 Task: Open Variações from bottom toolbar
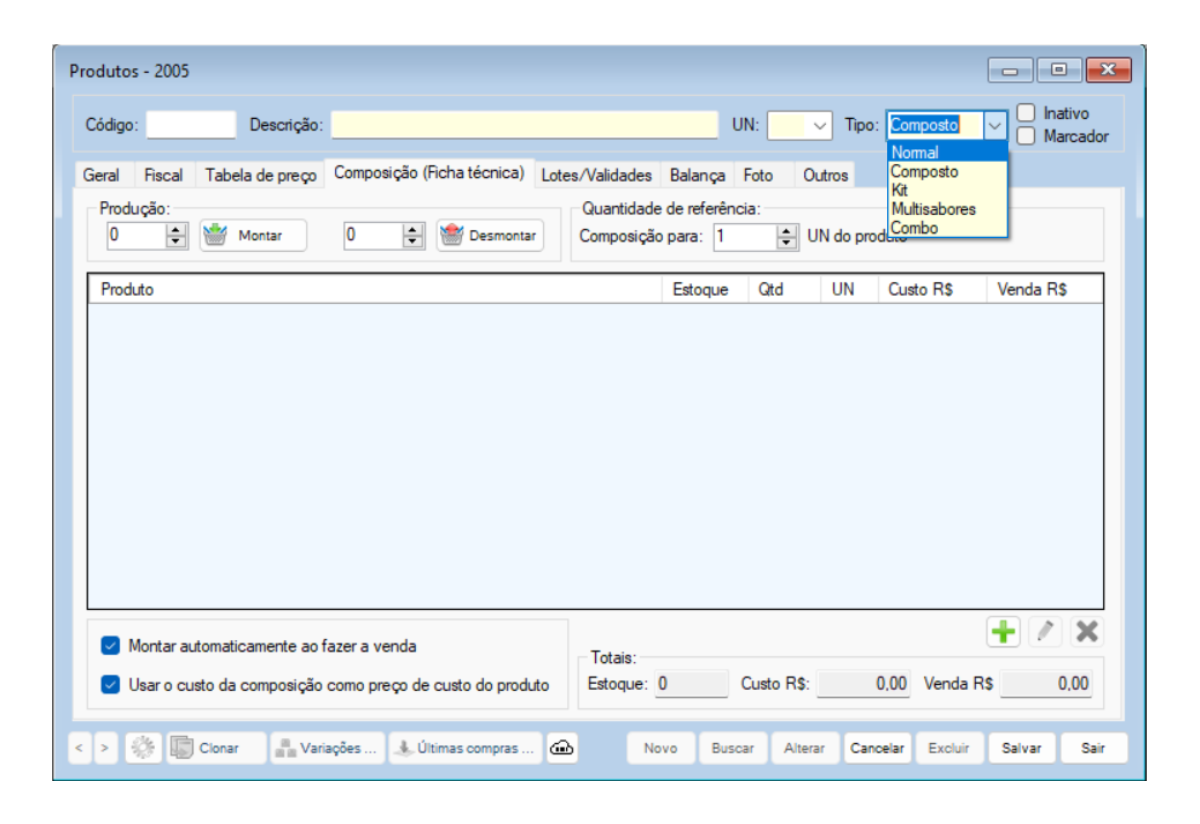[x=327, y=748]
